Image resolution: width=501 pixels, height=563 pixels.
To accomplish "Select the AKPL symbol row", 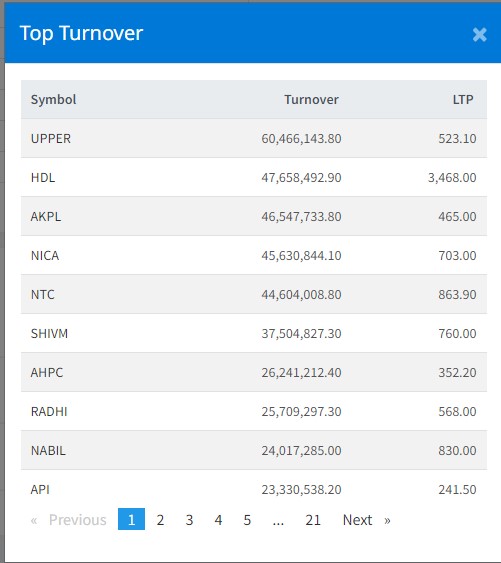I will [x=254, y=217].
